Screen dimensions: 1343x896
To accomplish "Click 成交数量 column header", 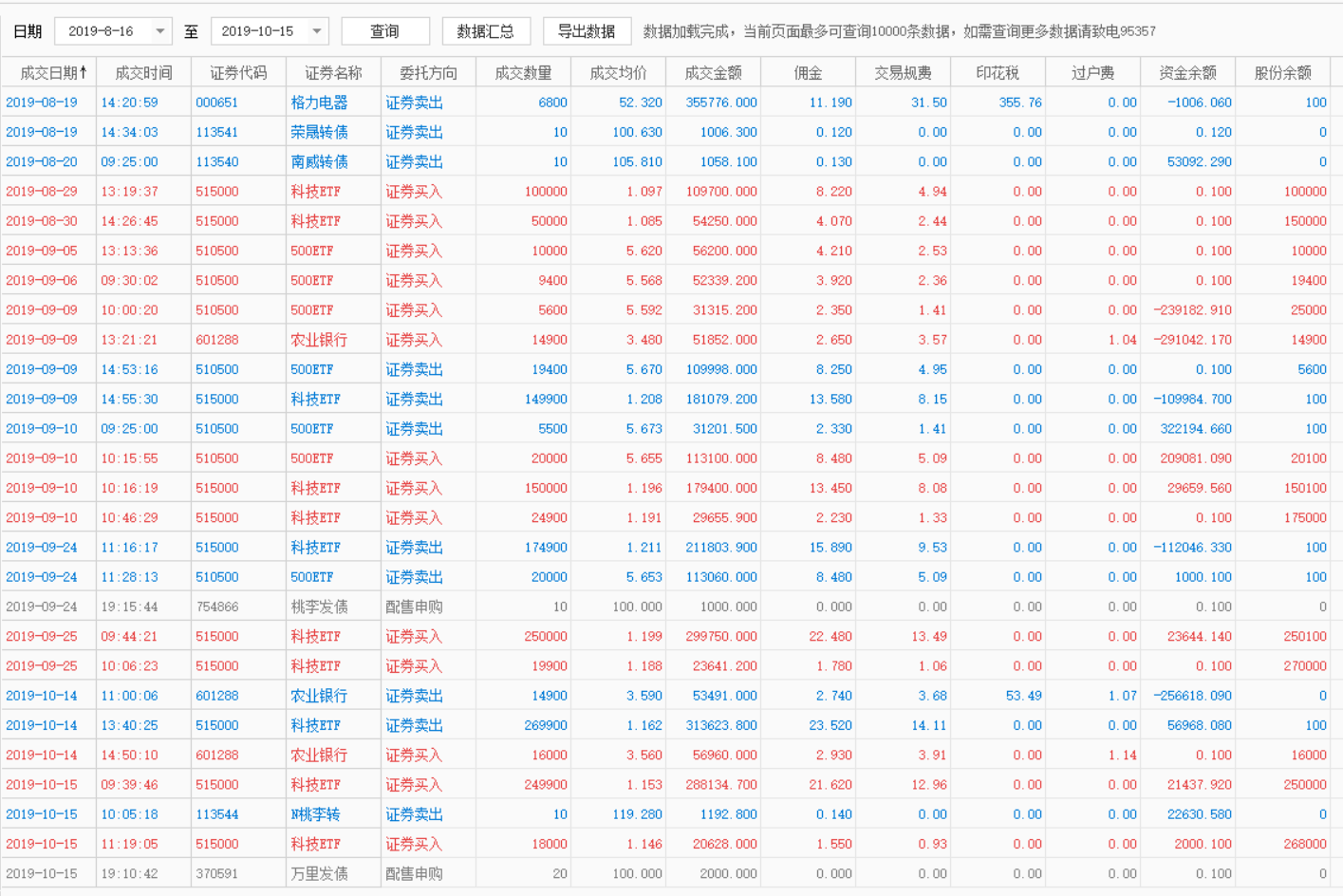I will (x=523, y=72).
